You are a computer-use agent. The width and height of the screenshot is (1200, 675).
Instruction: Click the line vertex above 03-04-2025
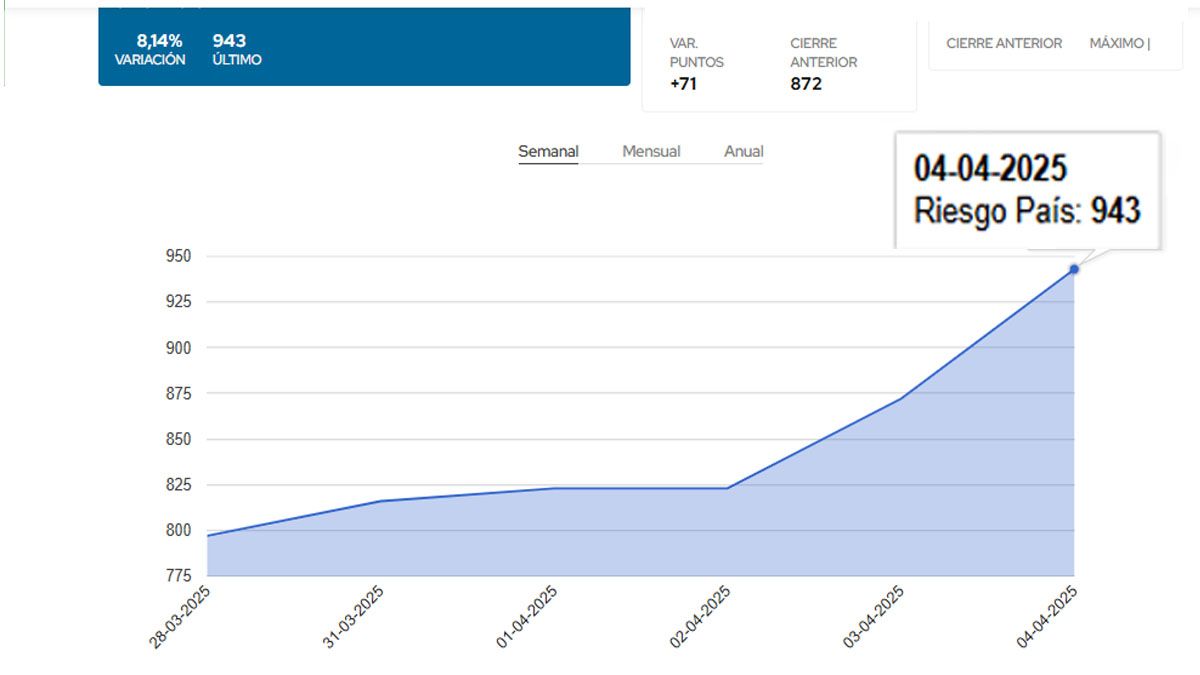(x=901, y=398)
